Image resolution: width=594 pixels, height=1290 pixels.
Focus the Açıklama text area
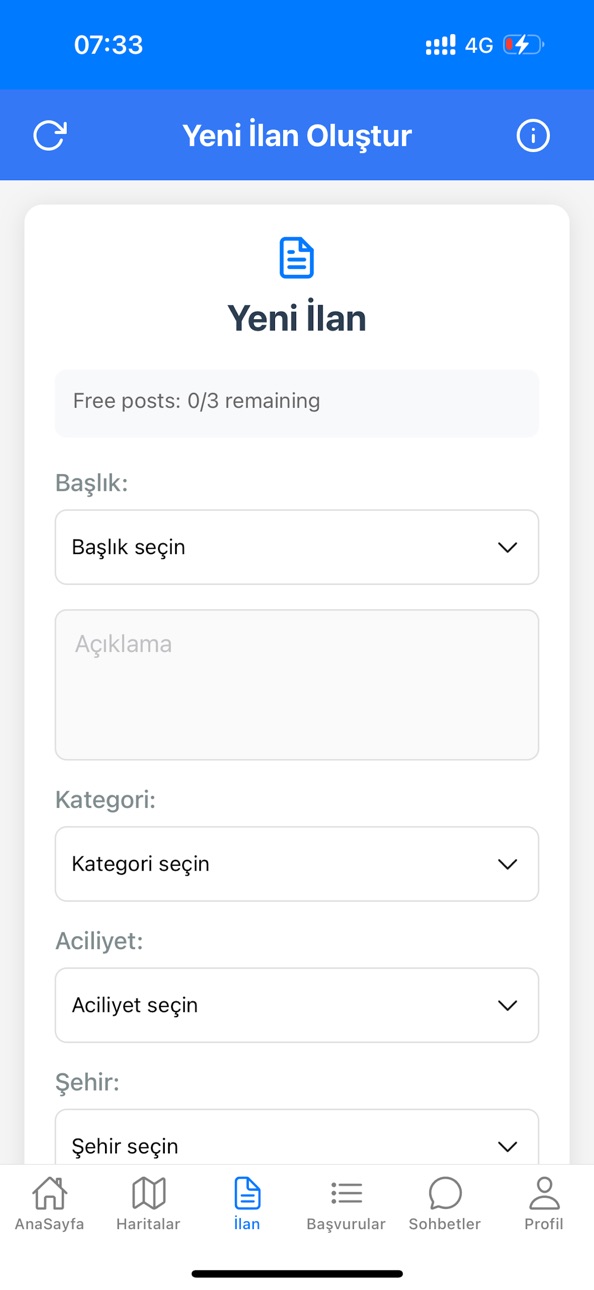pyautogui.click(x=297, y=685)
